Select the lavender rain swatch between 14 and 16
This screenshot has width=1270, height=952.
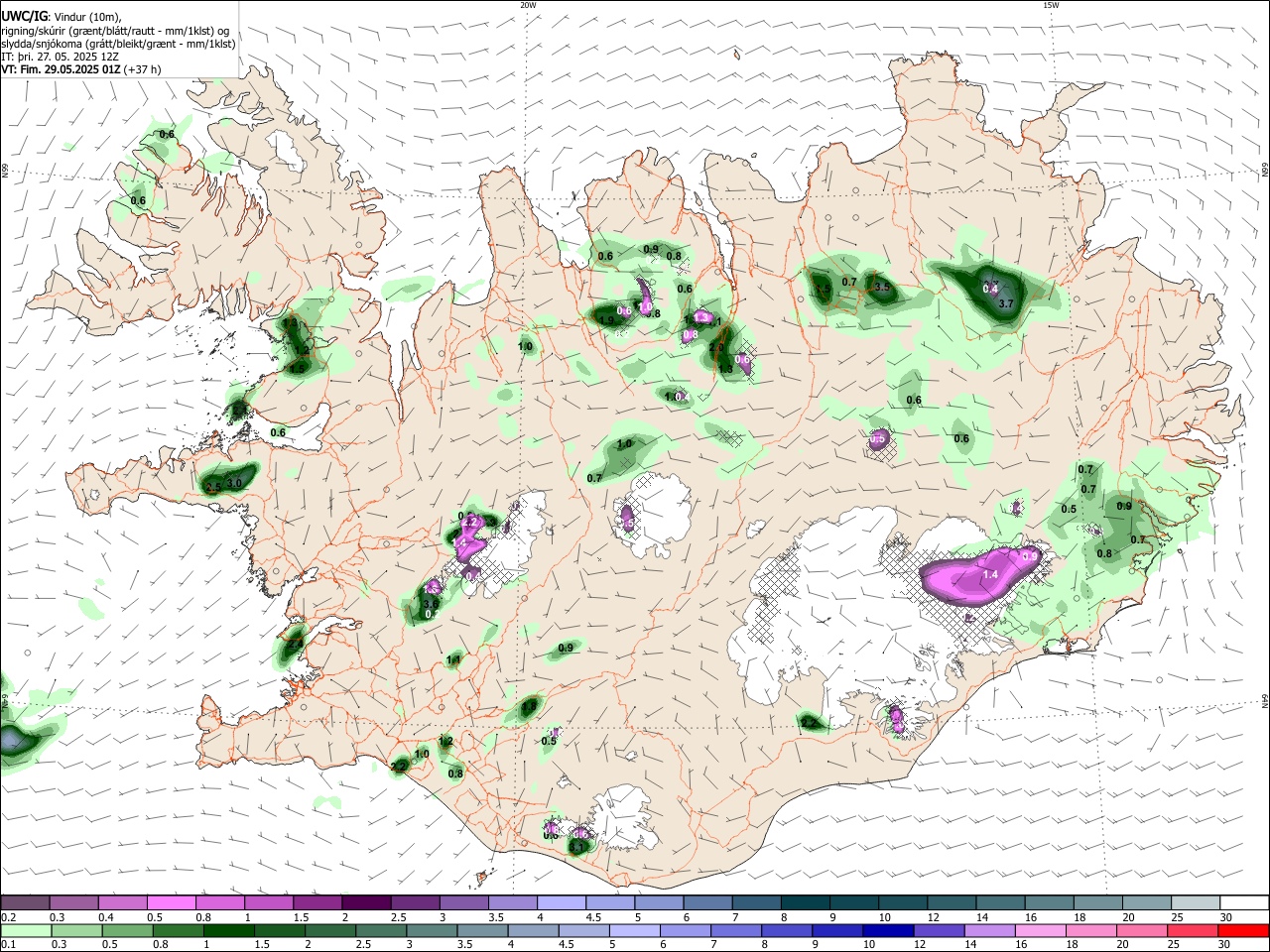(989, 930)
